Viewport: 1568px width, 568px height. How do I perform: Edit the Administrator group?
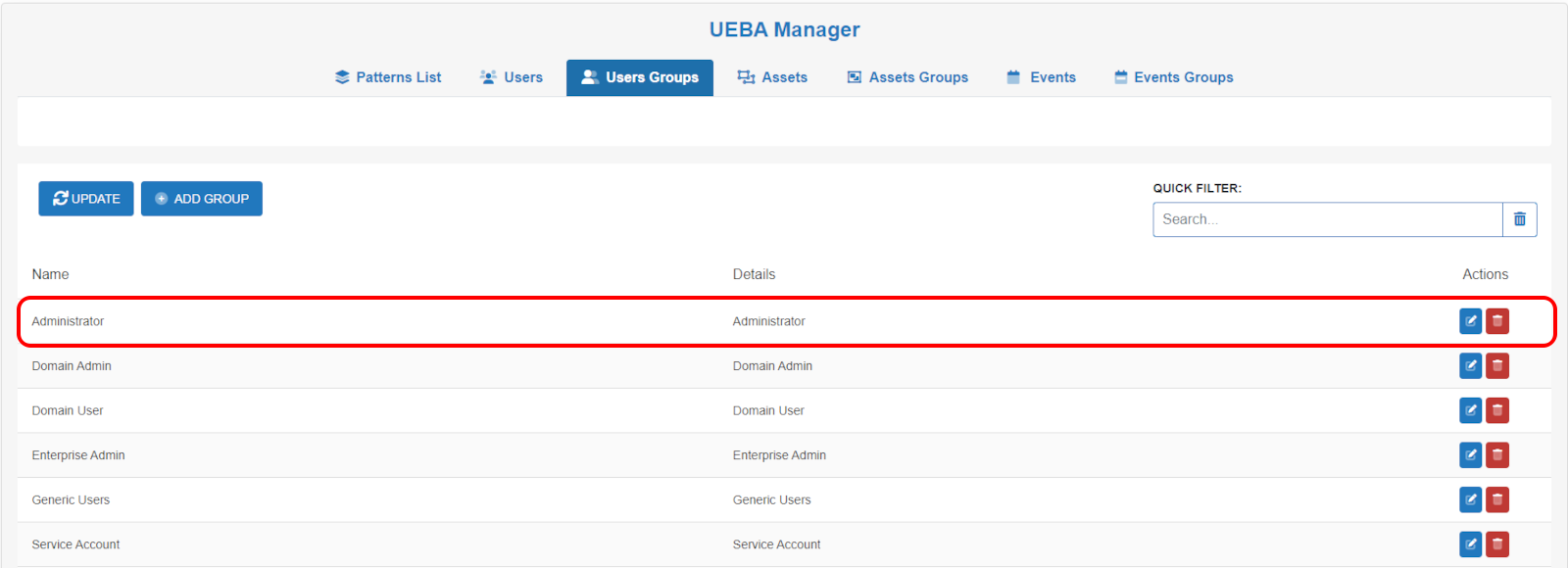[1470, 321]
